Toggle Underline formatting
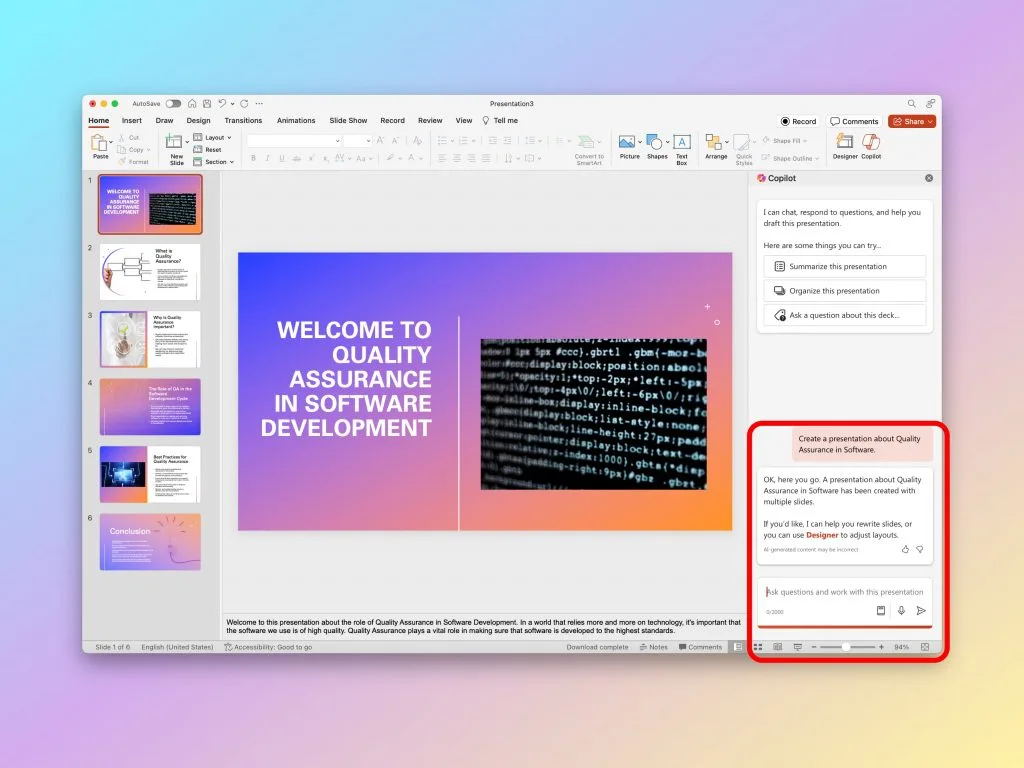 [x=282, y=158]
